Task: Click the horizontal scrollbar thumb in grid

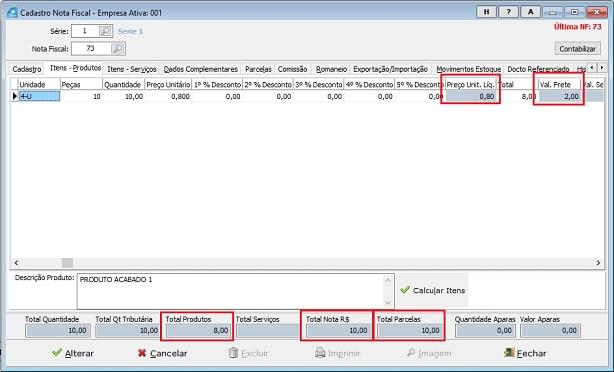Action: point(67,262)
